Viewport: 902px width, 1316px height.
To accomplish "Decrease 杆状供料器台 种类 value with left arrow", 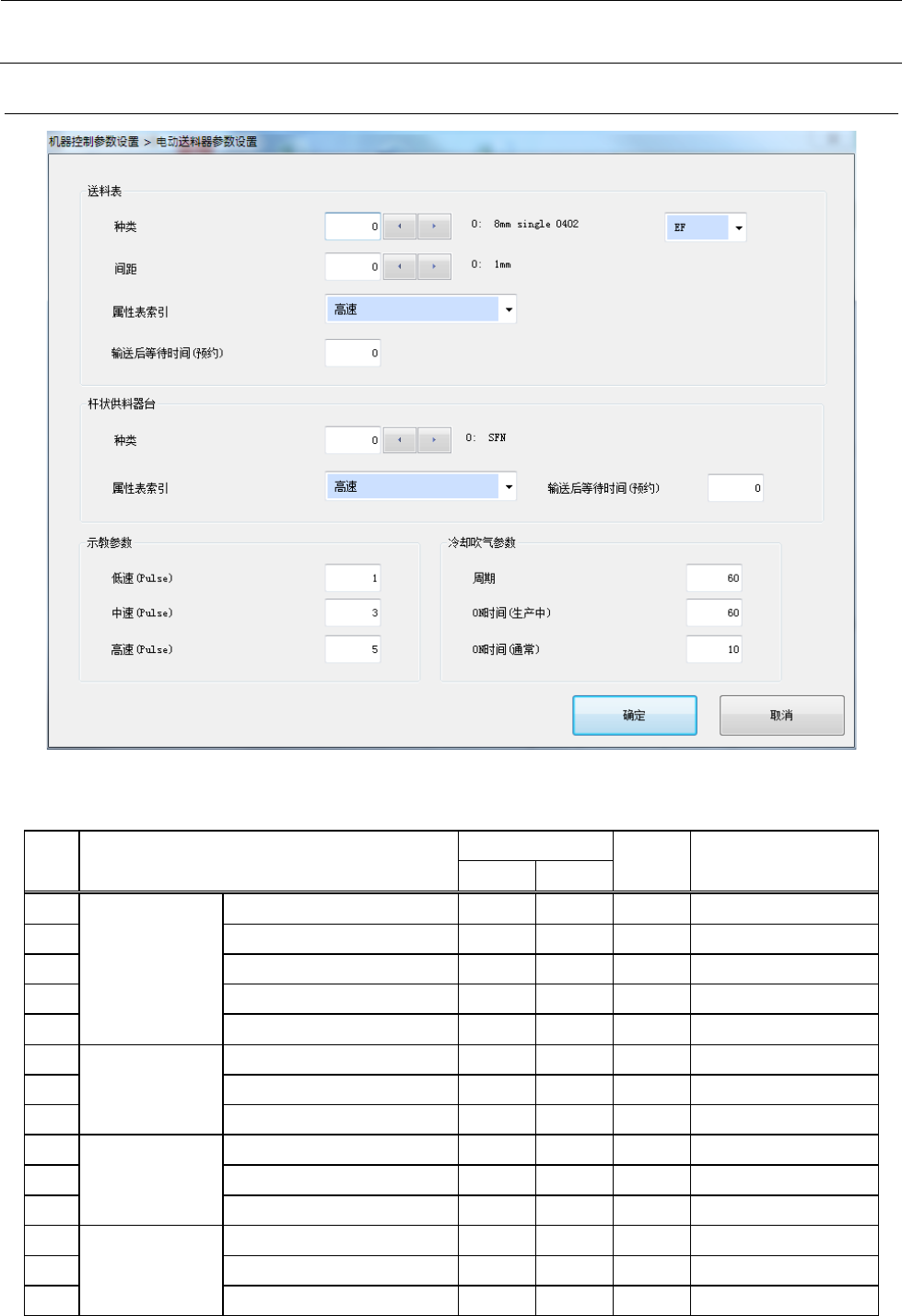I will tap(400, 440).
